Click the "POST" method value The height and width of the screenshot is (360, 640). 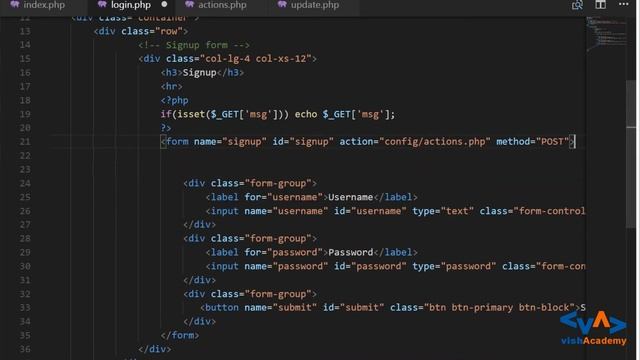click(x=552, y=142)
